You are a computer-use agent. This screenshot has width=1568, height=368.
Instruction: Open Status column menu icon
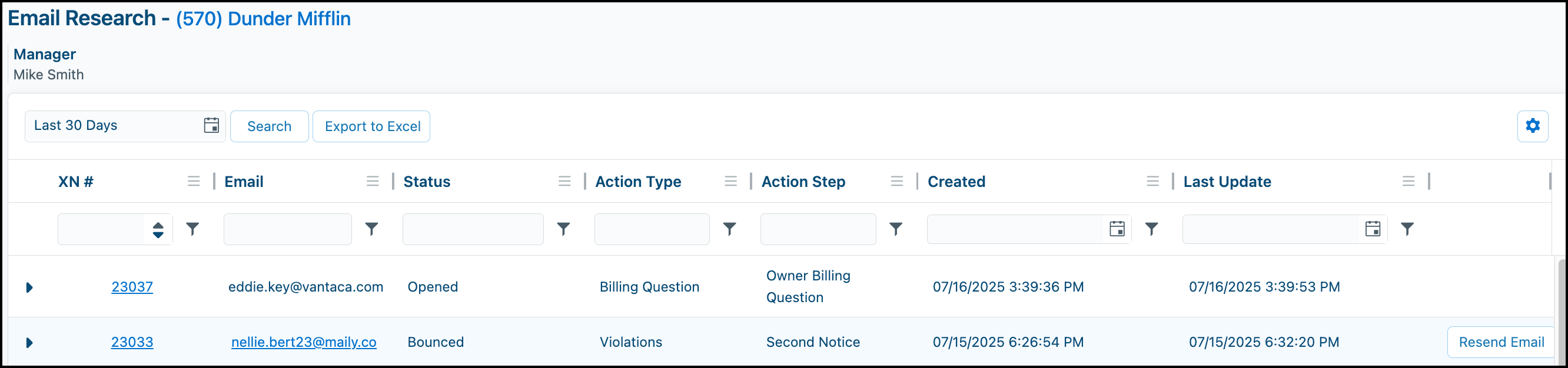click(x=564, y=181)
